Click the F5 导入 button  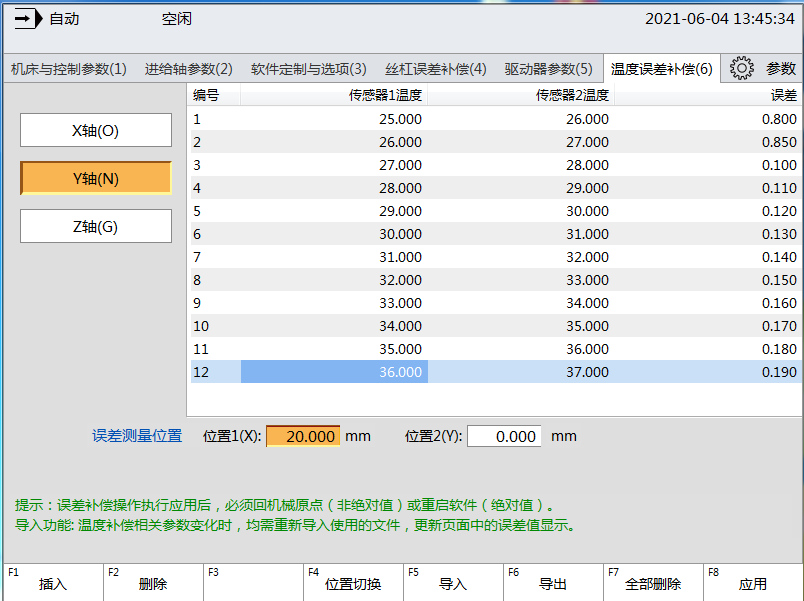(x=453, y=583)
